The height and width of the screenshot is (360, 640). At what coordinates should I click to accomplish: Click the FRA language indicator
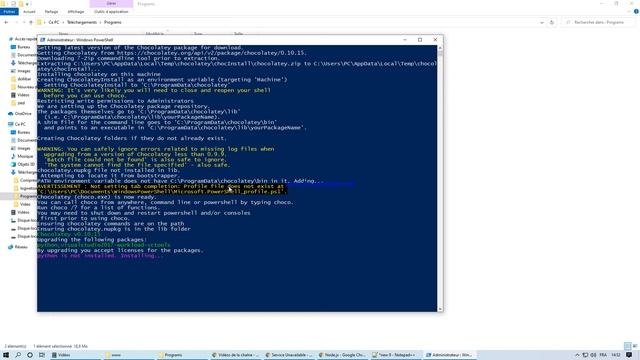(603, 355)
